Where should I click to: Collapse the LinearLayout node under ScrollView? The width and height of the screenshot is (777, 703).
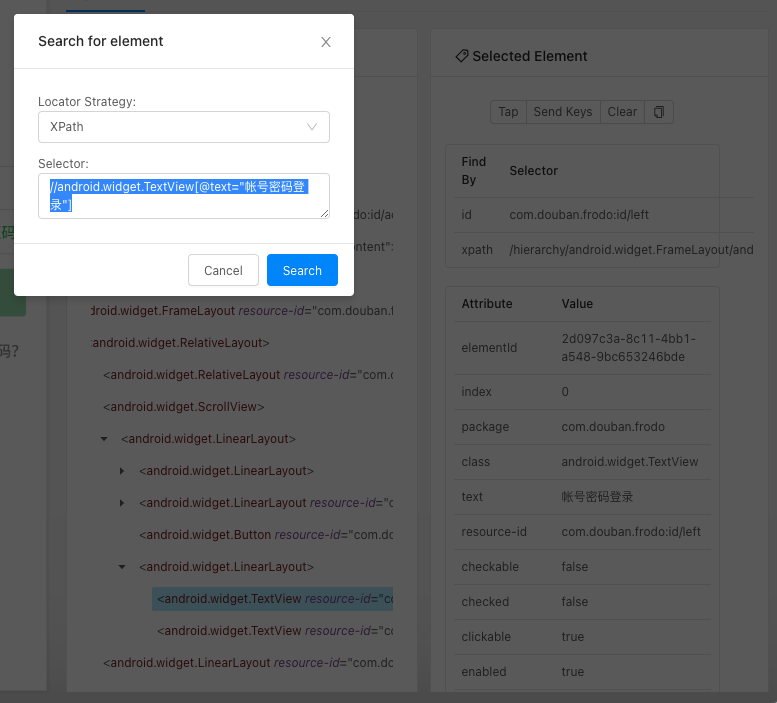[104, 439]
